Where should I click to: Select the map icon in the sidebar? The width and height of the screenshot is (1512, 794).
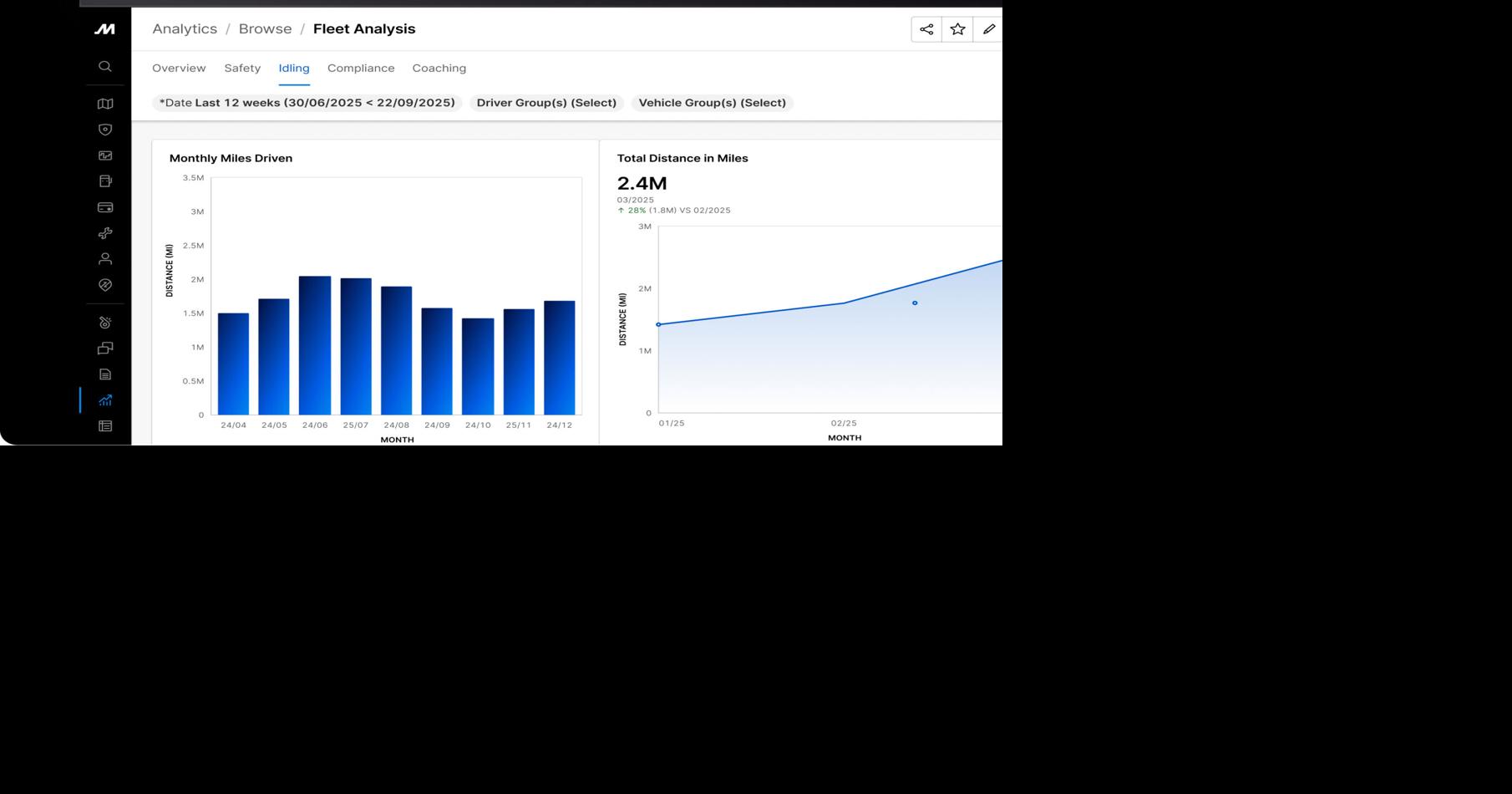[x=104, y=104]
